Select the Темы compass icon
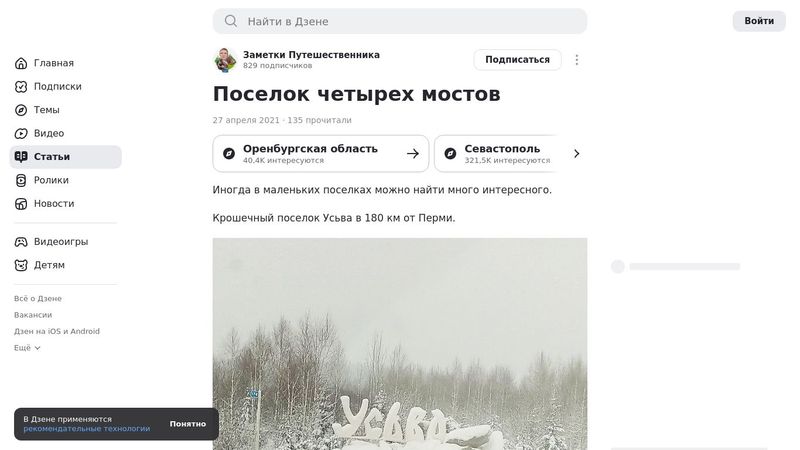The height and width of the screenshot is (450, 800). click(21, 110)
